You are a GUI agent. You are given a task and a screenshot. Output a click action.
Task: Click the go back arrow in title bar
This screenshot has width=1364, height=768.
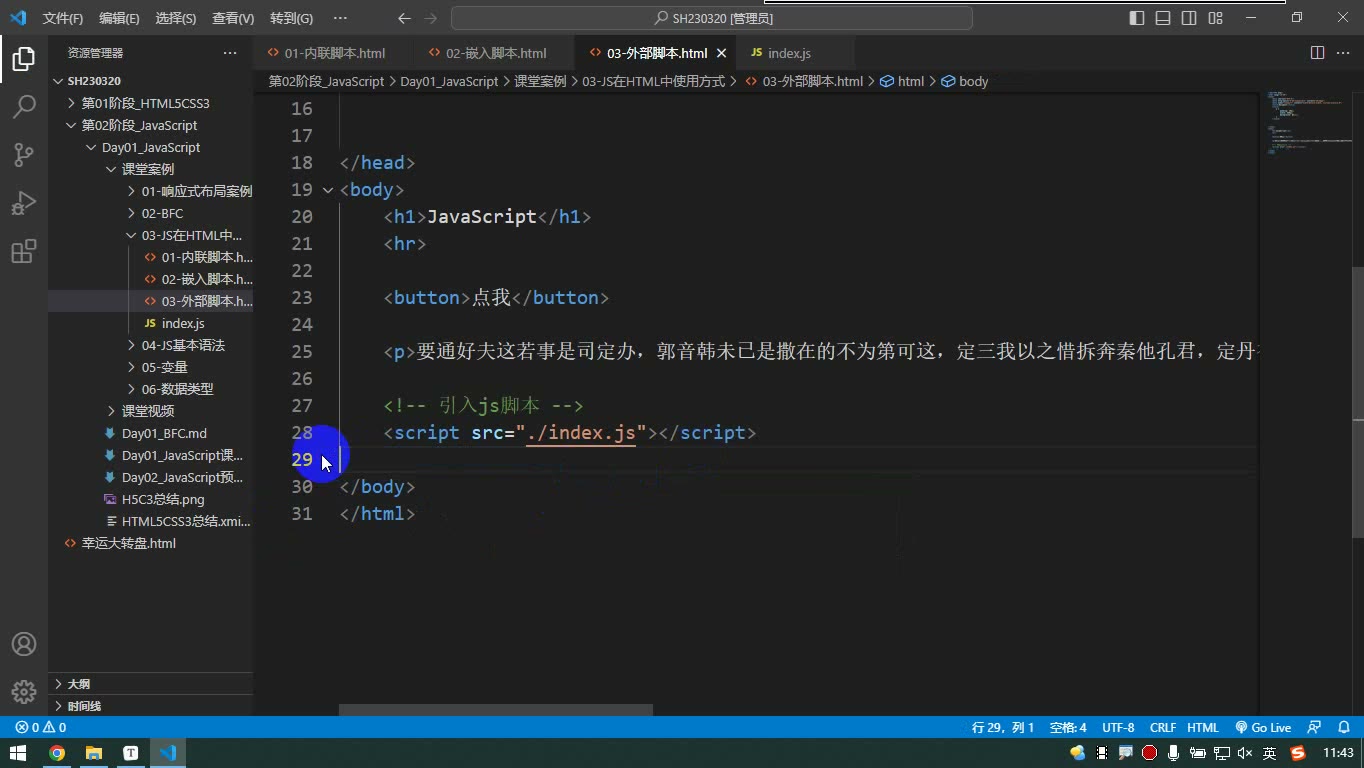coord(404,18)
